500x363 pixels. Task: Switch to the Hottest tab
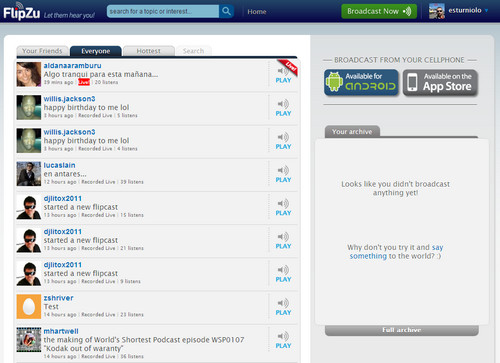pos(149,51)
